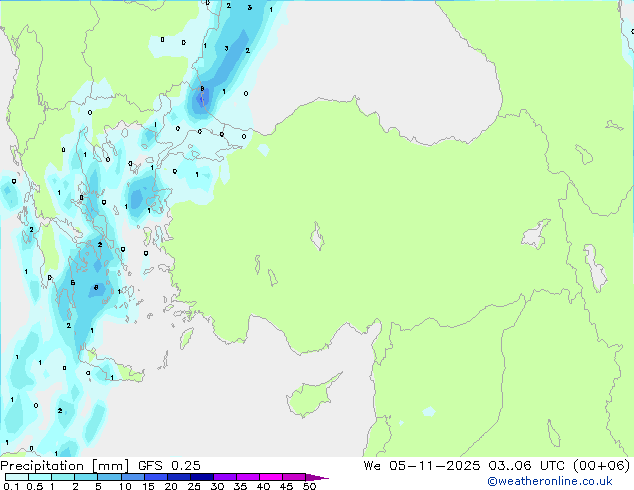The image size is (634, 490).
Task: Click the 10–15 mm legend swatch
Action: [x=132, y=477]
